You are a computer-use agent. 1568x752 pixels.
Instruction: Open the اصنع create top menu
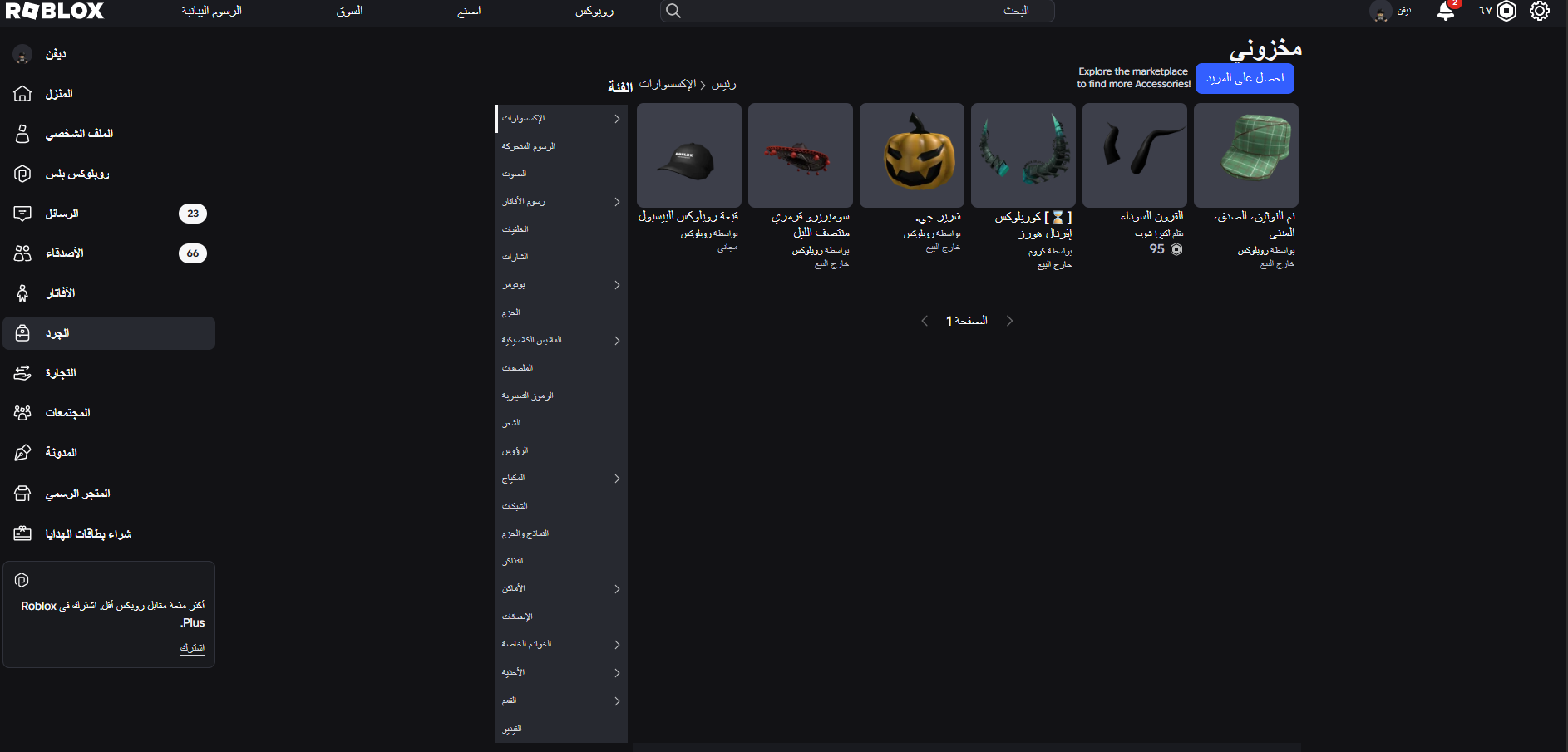pyautogui.click(x=469, y=11)
